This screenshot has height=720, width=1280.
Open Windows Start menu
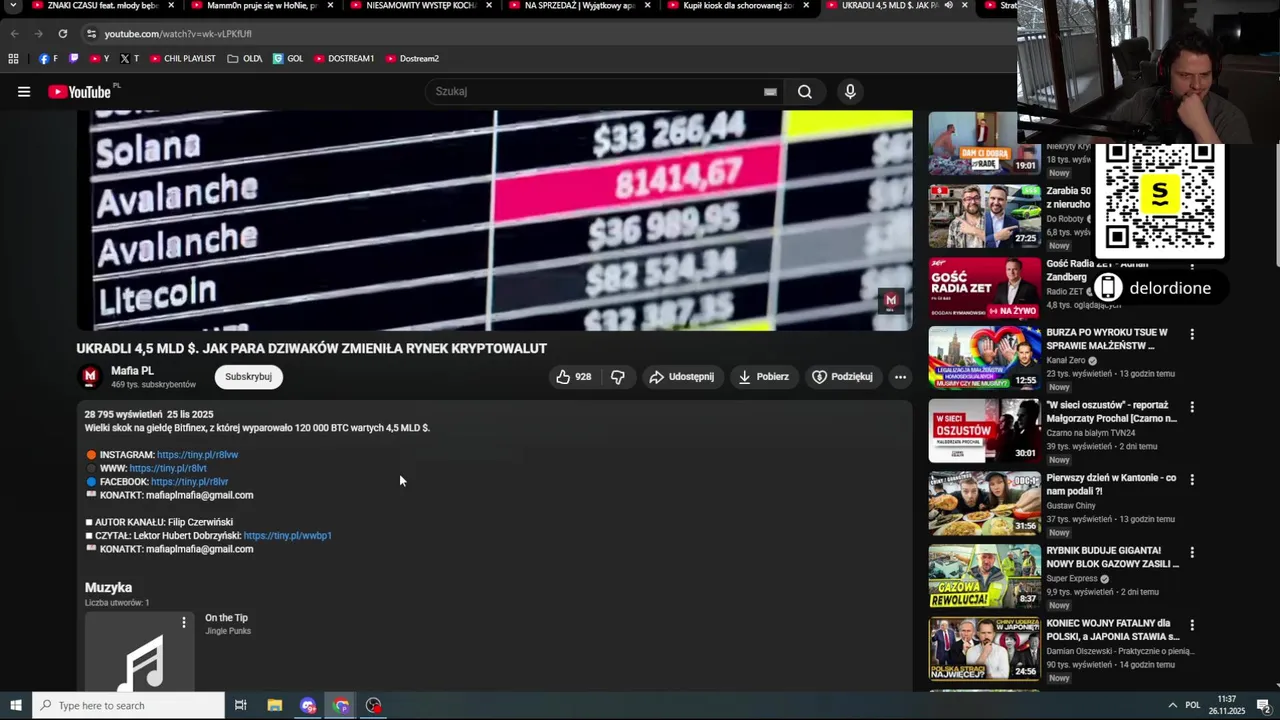15,705
